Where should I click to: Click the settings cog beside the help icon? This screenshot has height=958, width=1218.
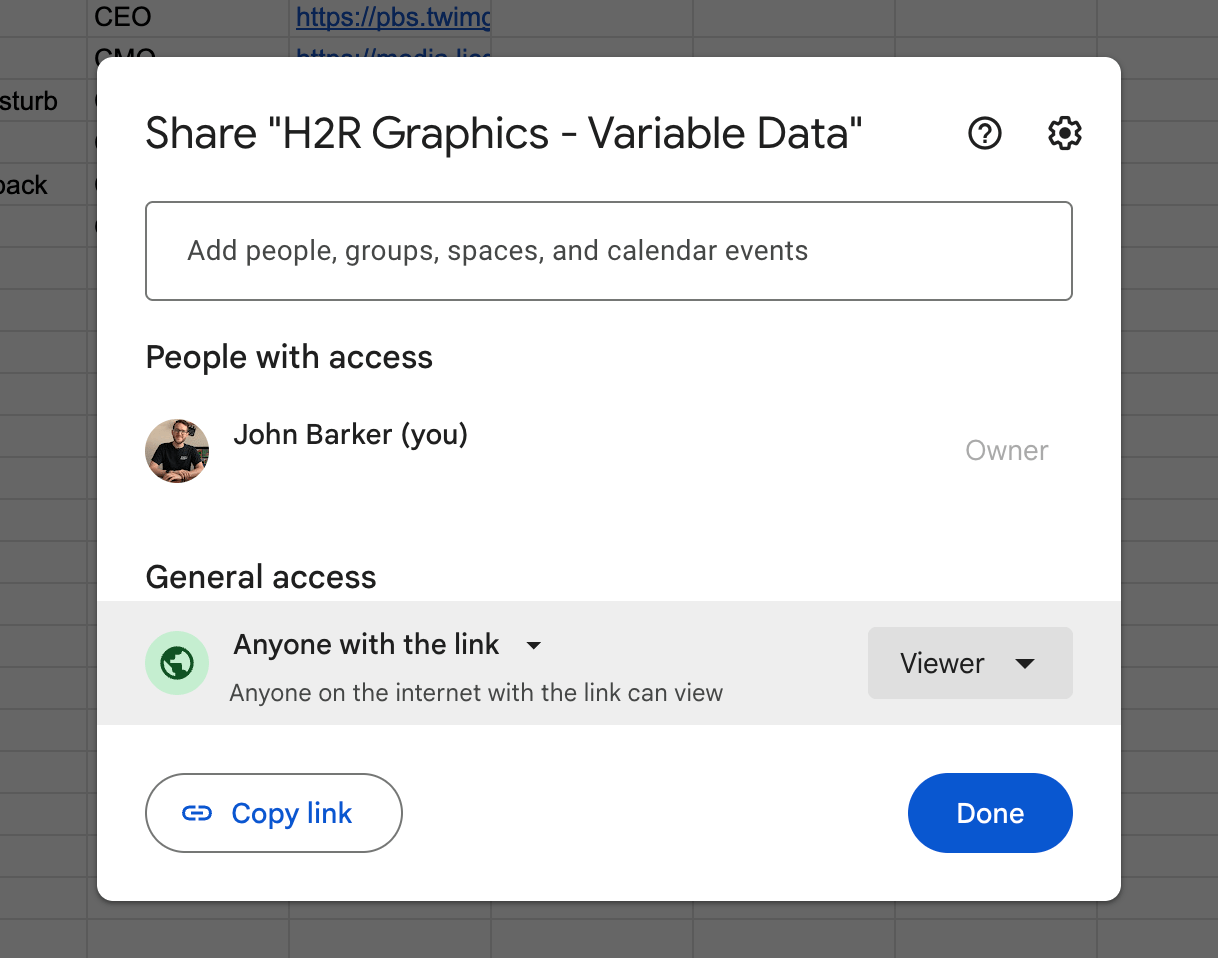1064,132
